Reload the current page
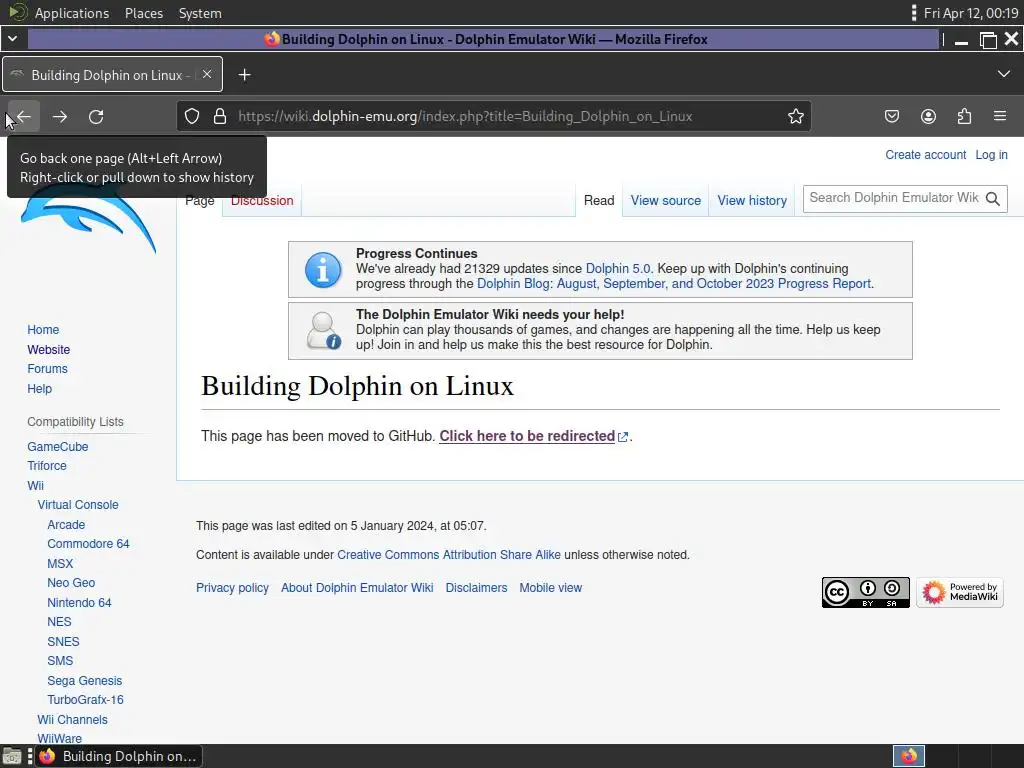The width and height of the screenshot is (1024, 768). pyautogui.click(x=96, y=116)
